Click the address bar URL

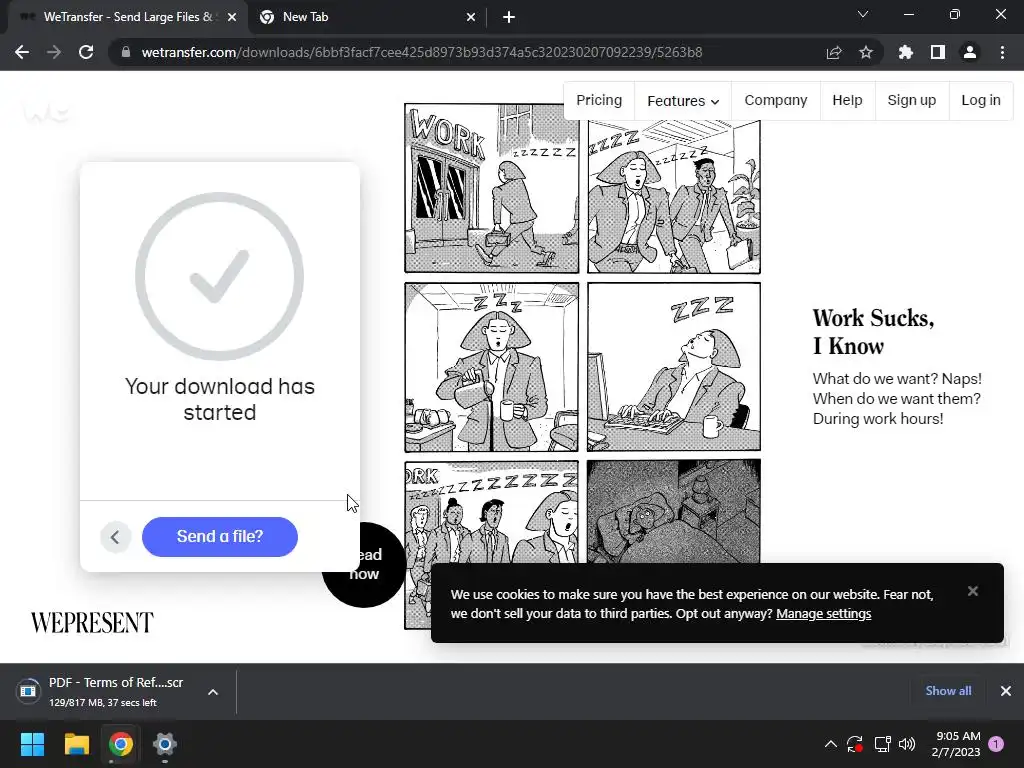point(422,52)
